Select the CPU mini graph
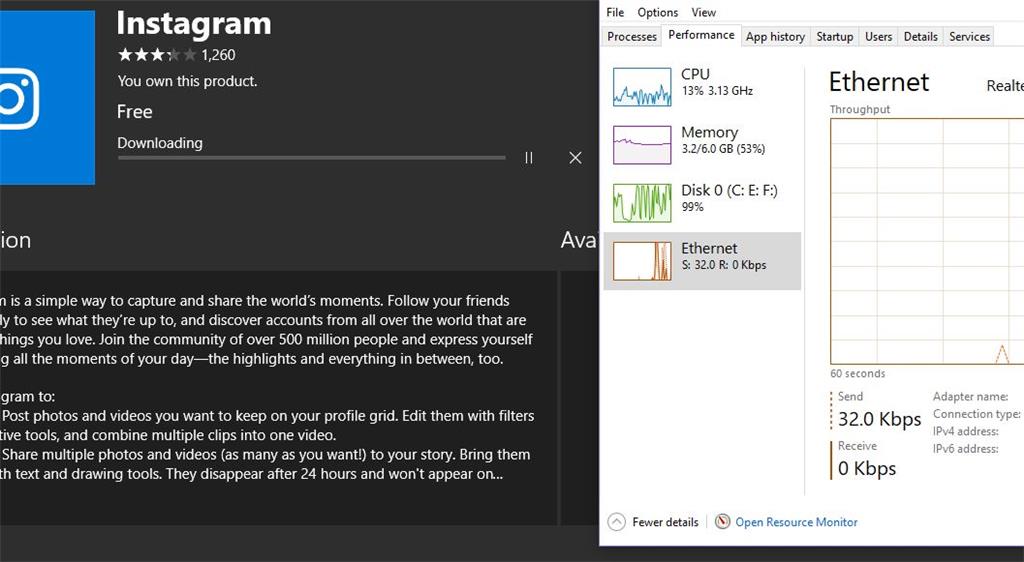Image resolution: width=1024 pixels, height=562 pixels. (x=642, y=87)
